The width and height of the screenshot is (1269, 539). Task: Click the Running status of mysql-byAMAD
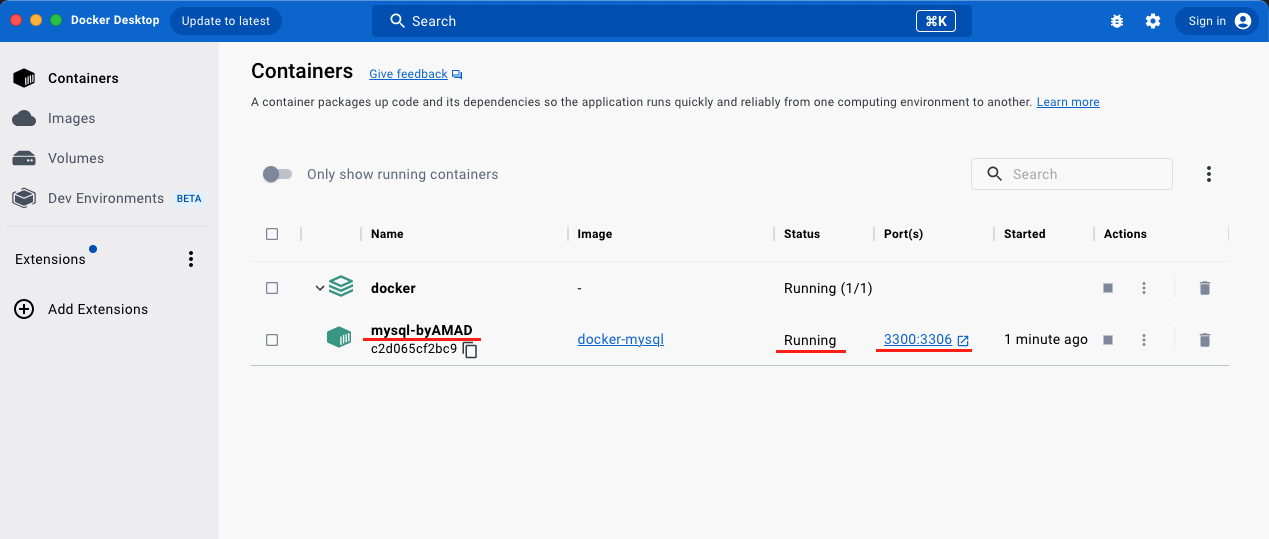pos(810,340)
